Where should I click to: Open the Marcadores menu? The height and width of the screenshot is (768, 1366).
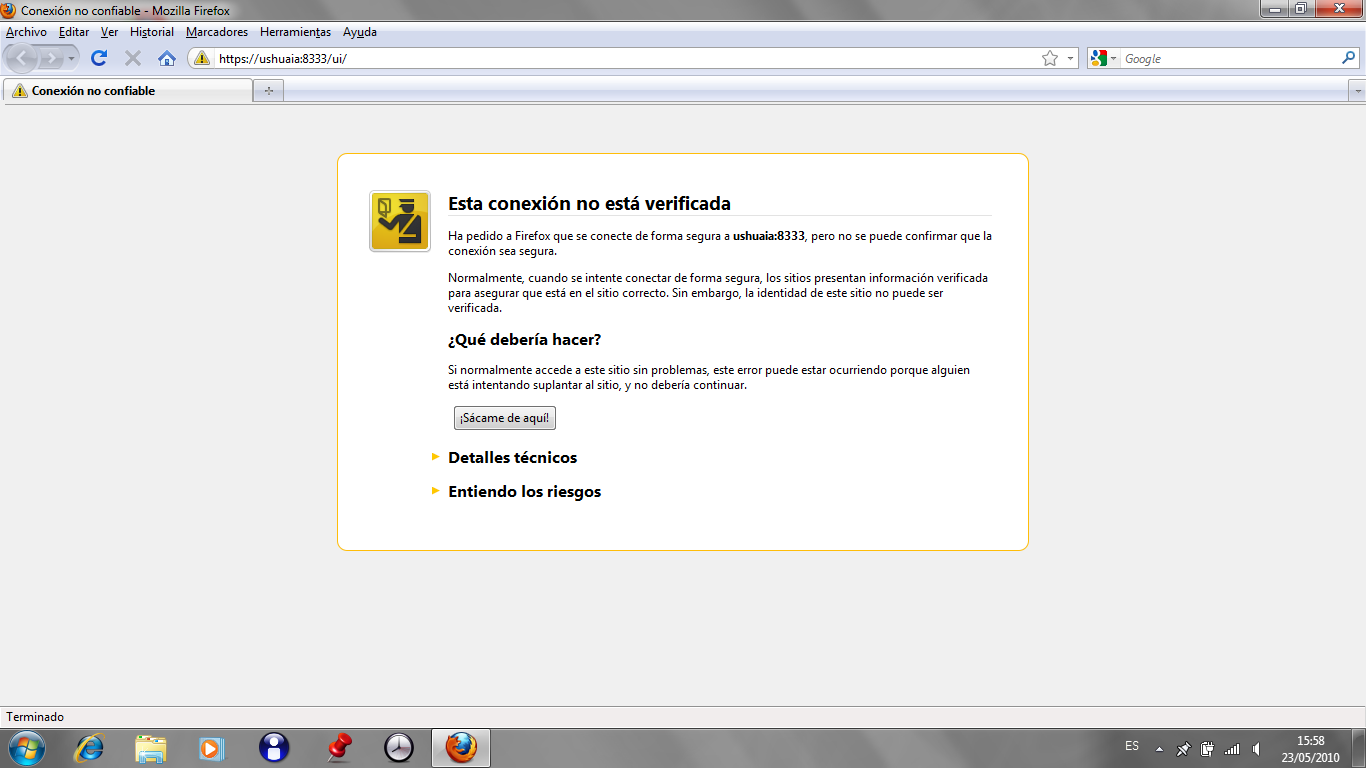click(217, 32)
